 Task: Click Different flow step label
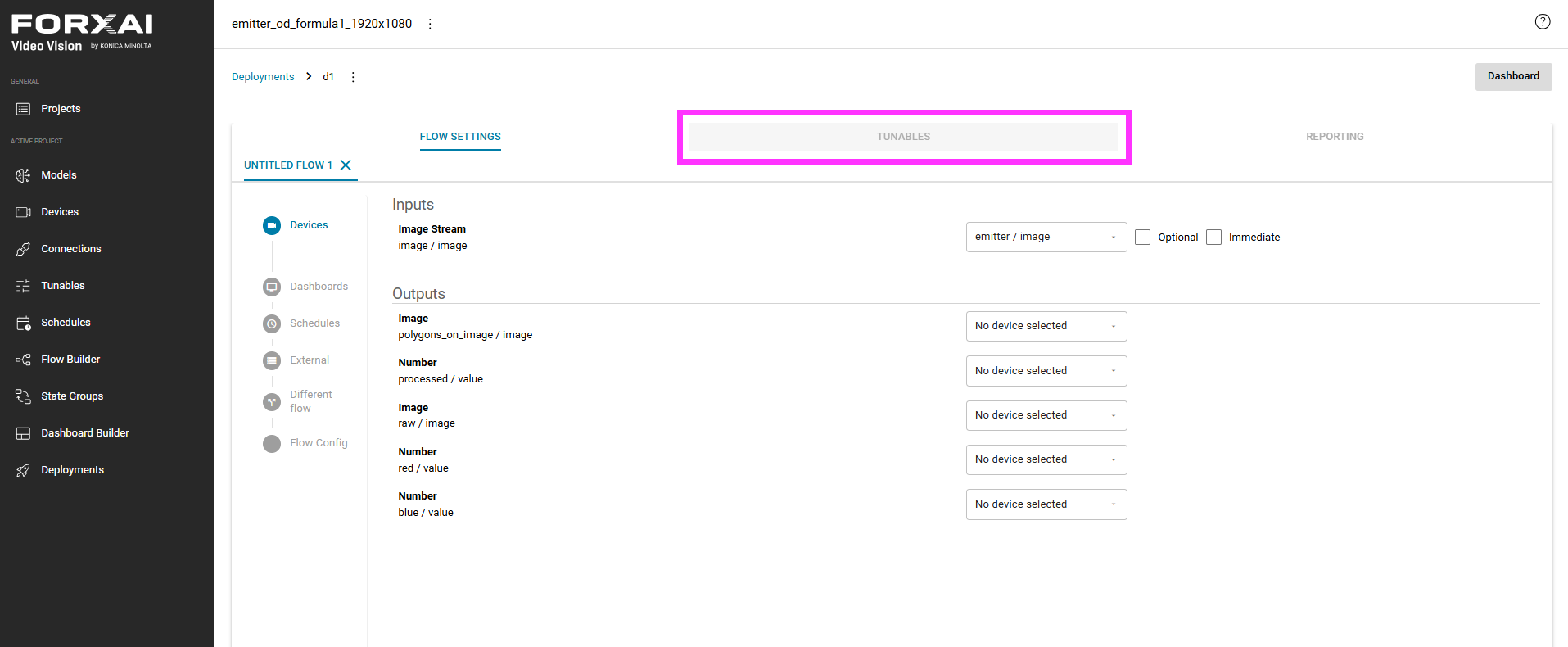[x=311, y=401]
